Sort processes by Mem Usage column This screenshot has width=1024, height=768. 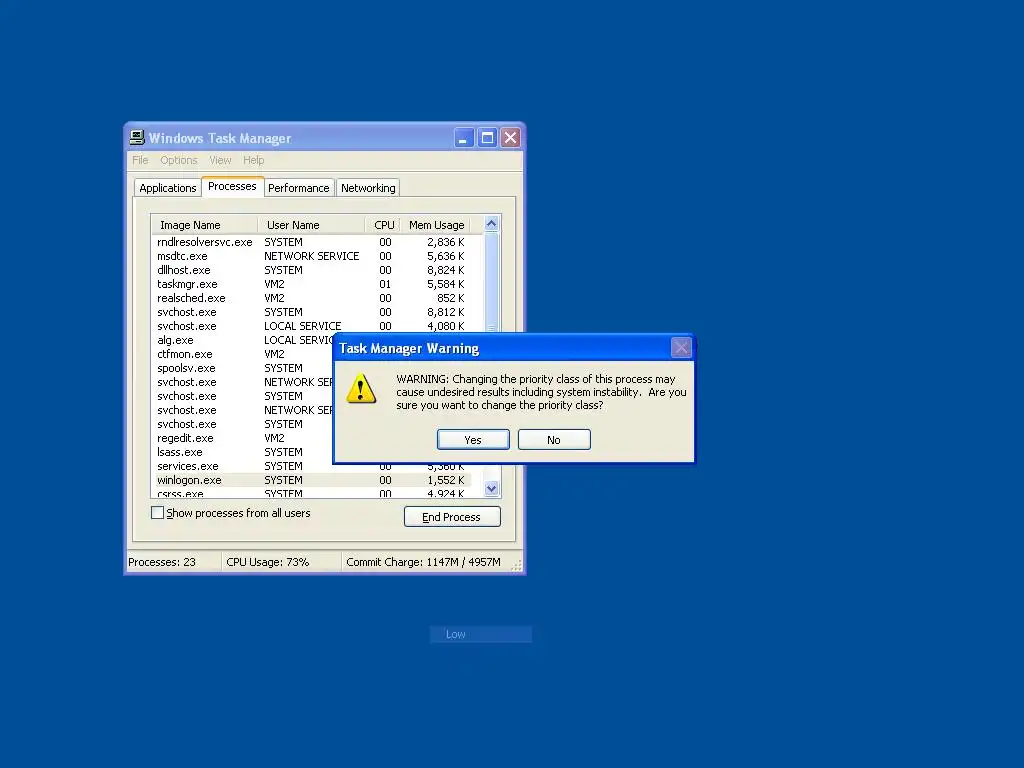tap(436, 225)
